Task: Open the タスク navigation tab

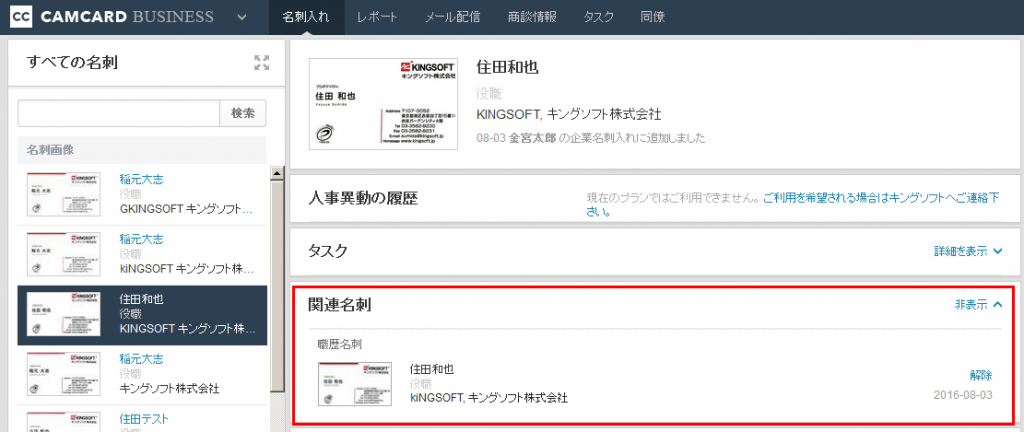Action: (599, 18)
